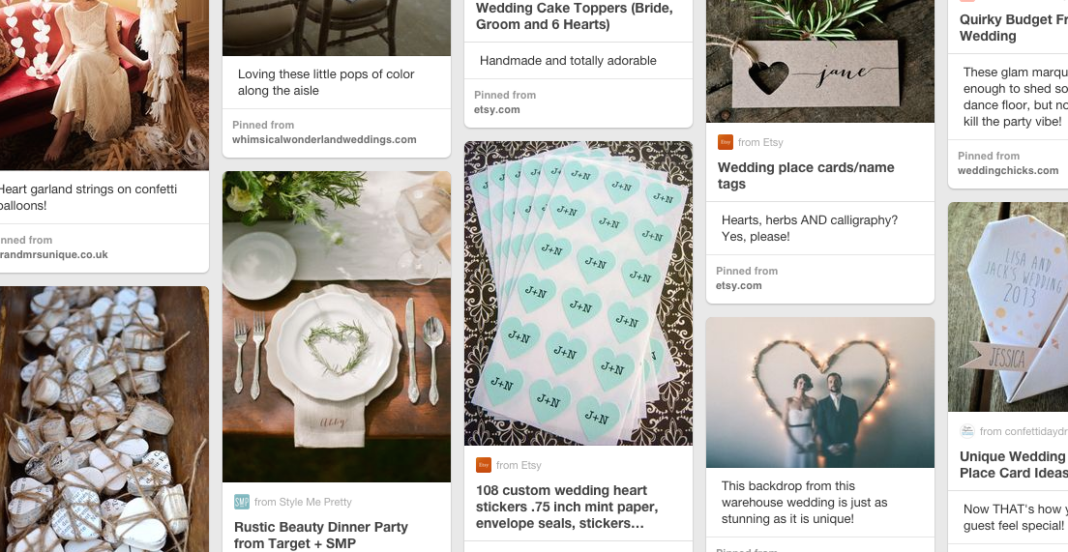The width and height of the screenshot is (1068, 552).
Task: Open the book-page paper hearts image
Action: click(x=104, y=420)
